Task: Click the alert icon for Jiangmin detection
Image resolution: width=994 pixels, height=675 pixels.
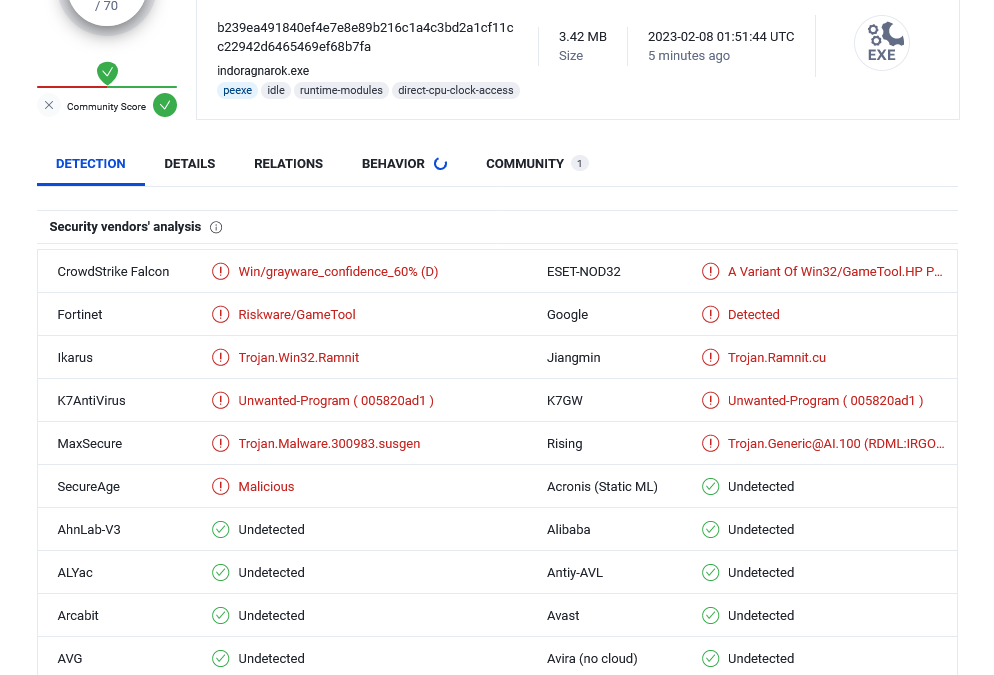Action: (711, 358)
